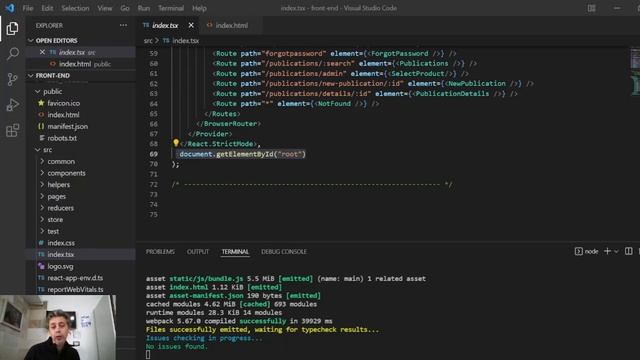This screenshot has height=360, width=640.
Task: Click the node terminal shell icon
Action: [x=578, y=251]
